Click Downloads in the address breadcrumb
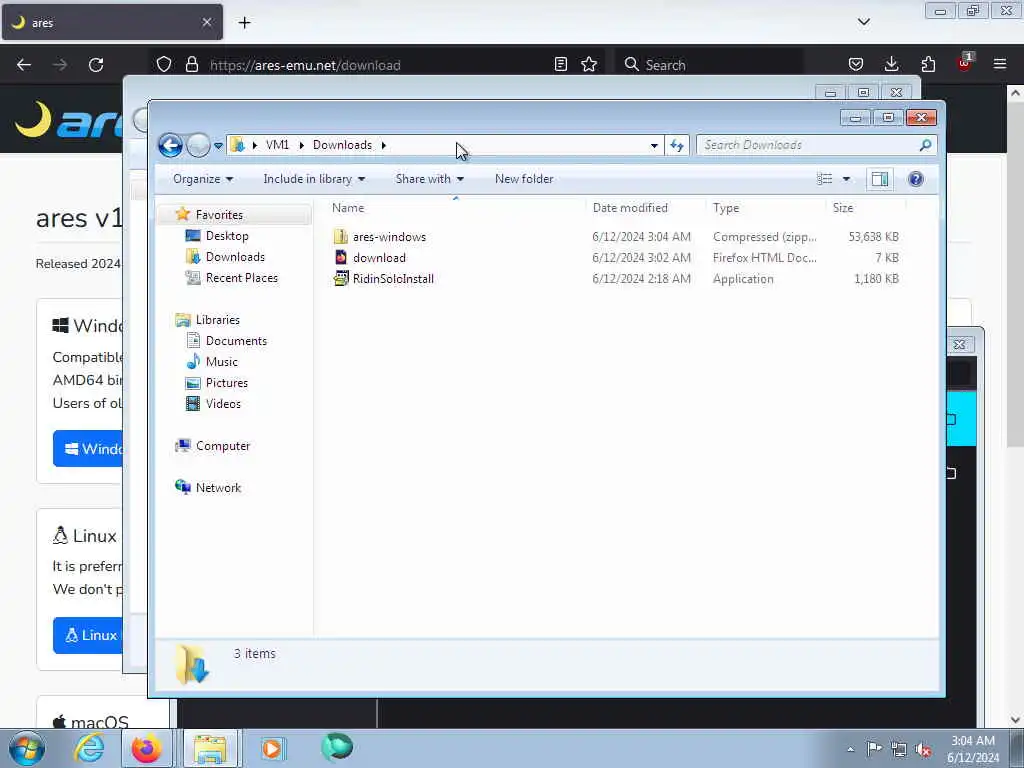 pos(342,145)
